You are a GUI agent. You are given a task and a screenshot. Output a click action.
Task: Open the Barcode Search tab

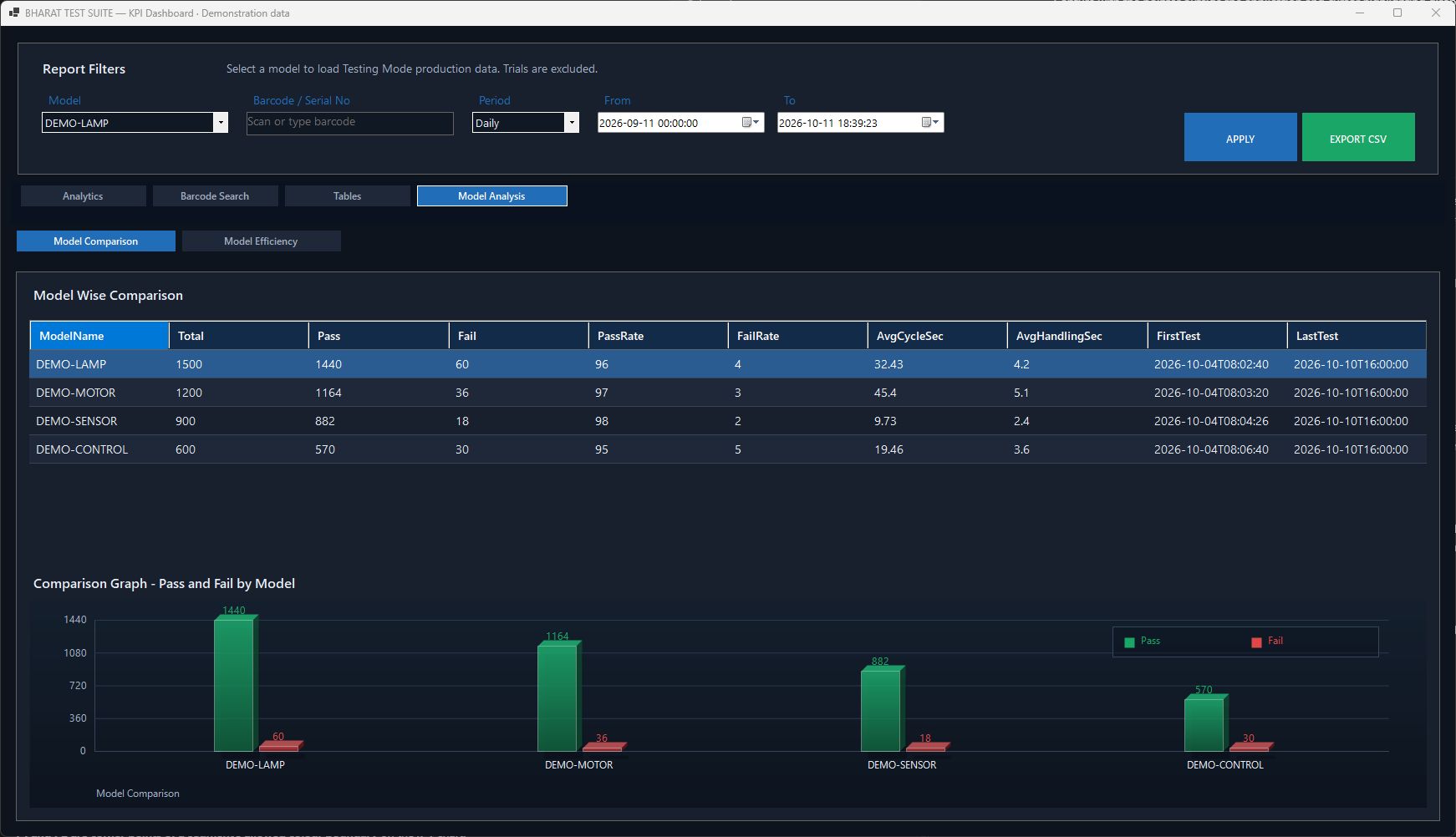point(215,196)
